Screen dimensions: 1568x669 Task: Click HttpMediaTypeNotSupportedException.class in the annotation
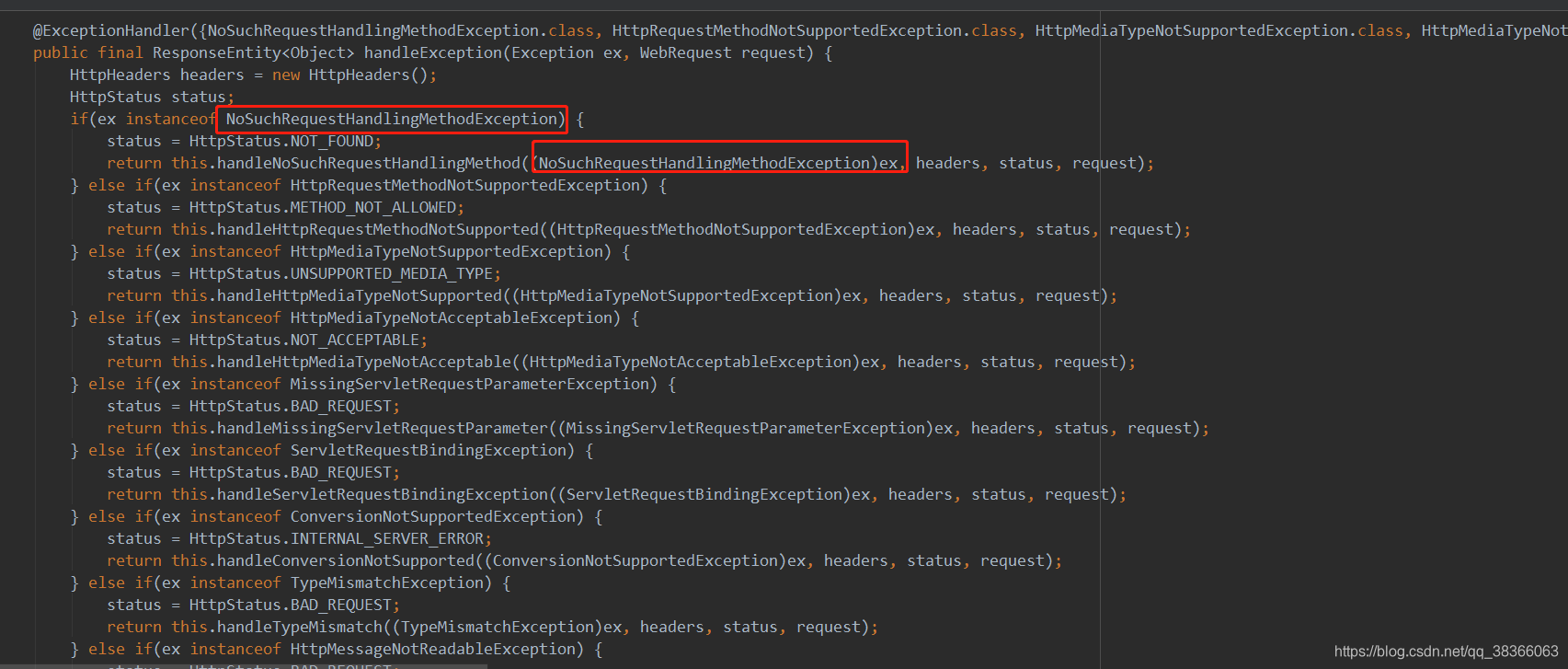click(x=1219, y=31)
